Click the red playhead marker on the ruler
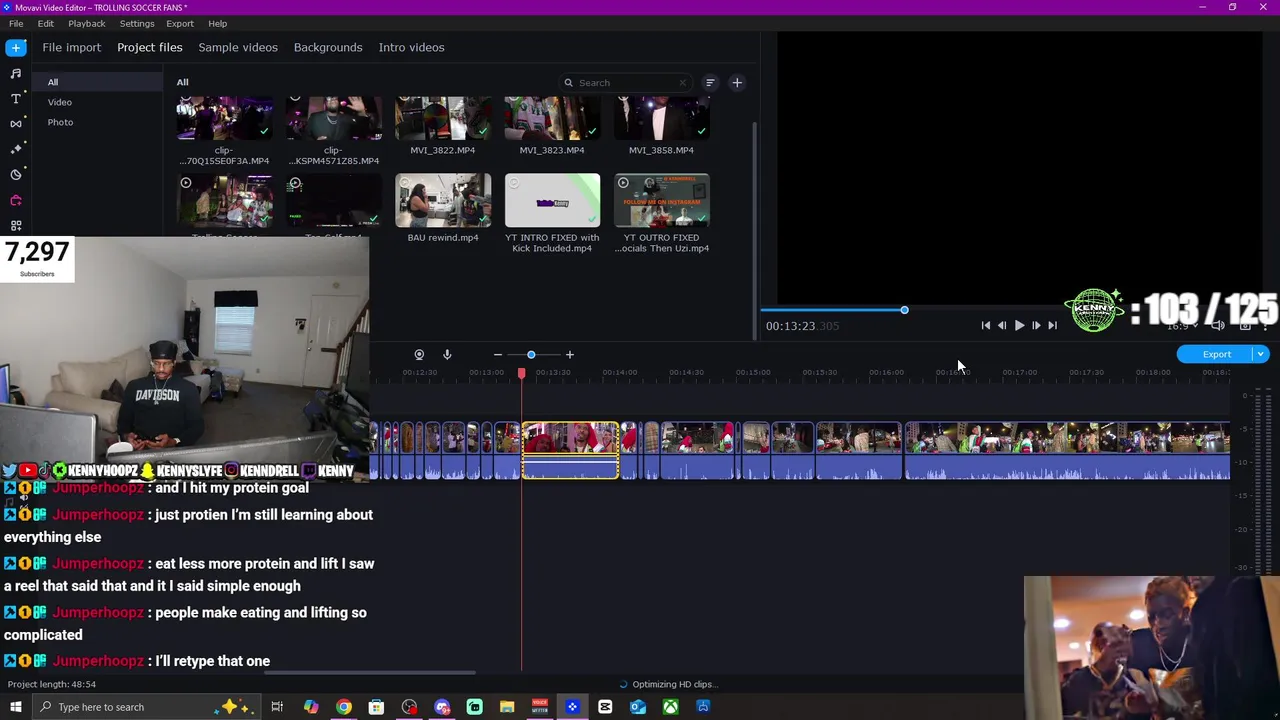This screenshot has height=720, width=1280. pos(521,373)
